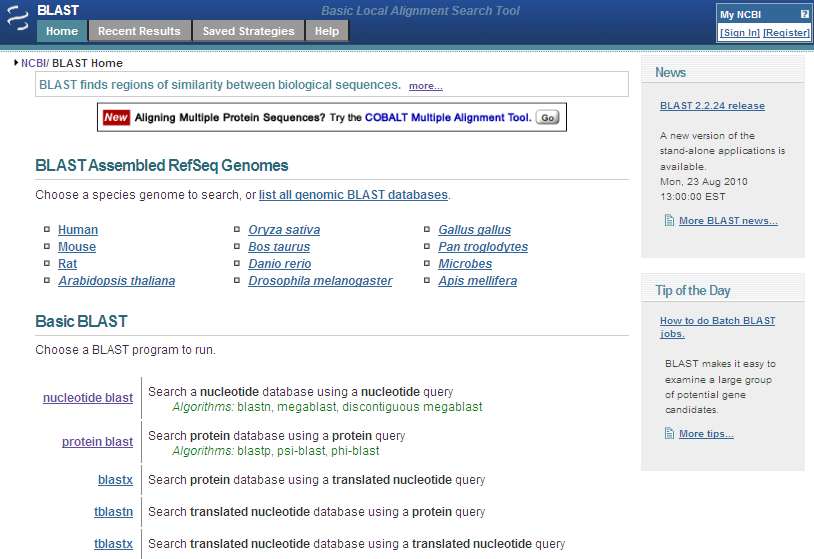814x559 pixels.
Task: Click the My NCBI help question icon
Action: (x=805, y=15)
